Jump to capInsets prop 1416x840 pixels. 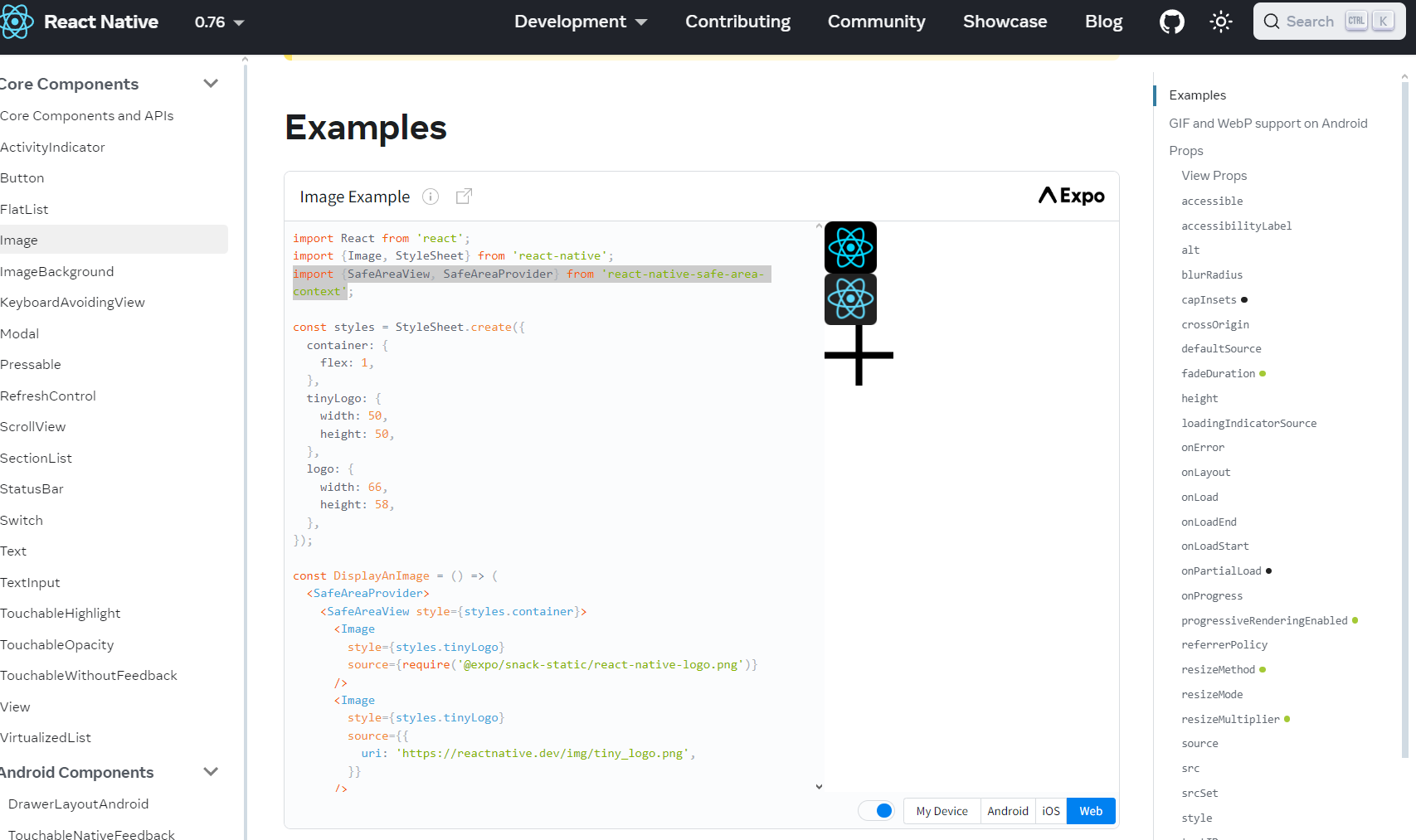coord(1209,300)
